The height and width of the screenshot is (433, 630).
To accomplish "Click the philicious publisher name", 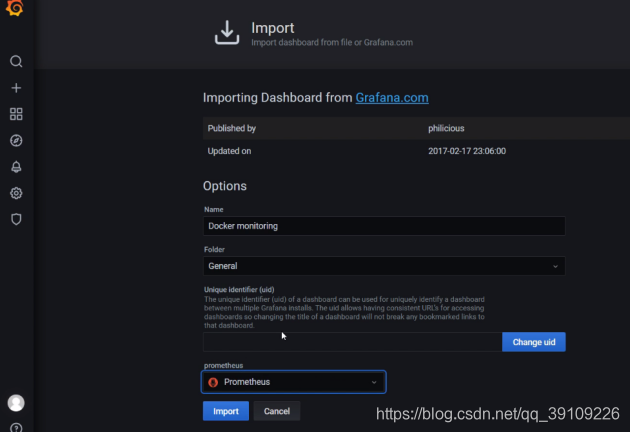I will pos(446,128).
